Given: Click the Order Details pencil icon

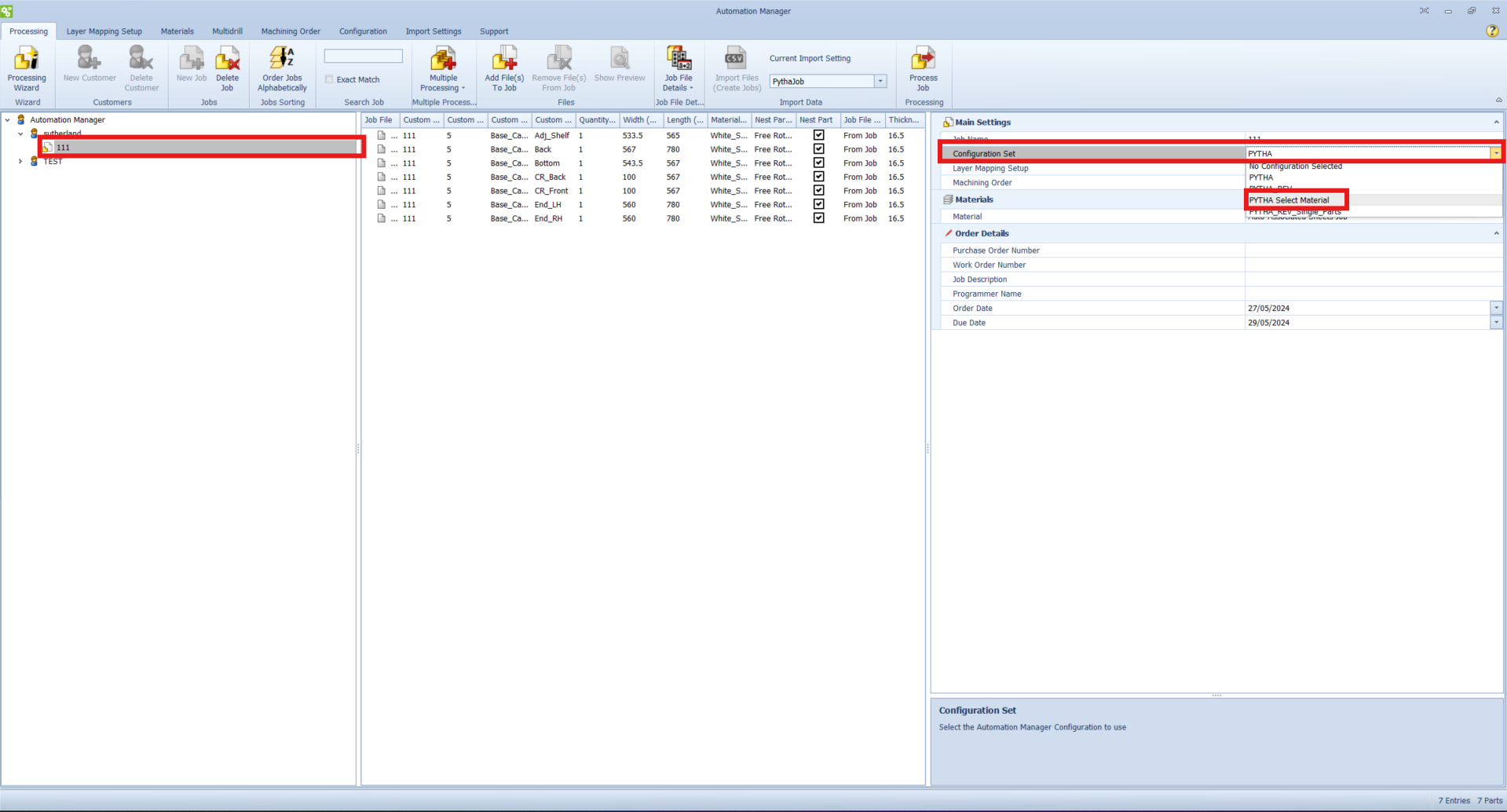Looking at the screenshot, I should (x=948, y=233).
